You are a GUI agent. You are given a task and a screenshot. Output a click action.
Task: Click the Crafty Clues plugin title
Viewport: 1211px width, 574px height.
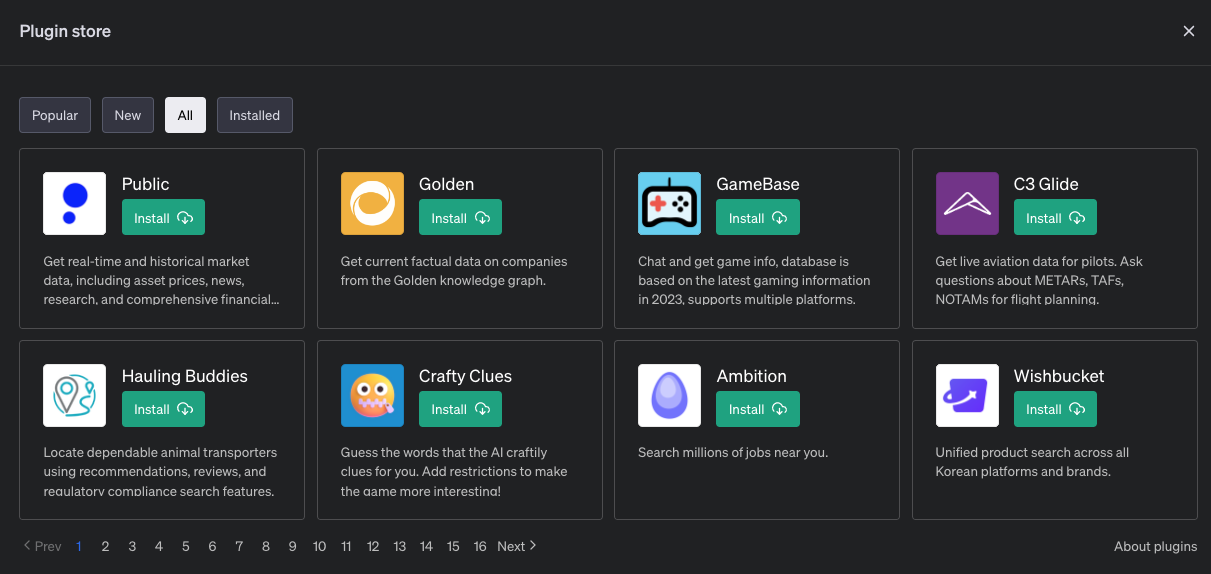[466, 376]
